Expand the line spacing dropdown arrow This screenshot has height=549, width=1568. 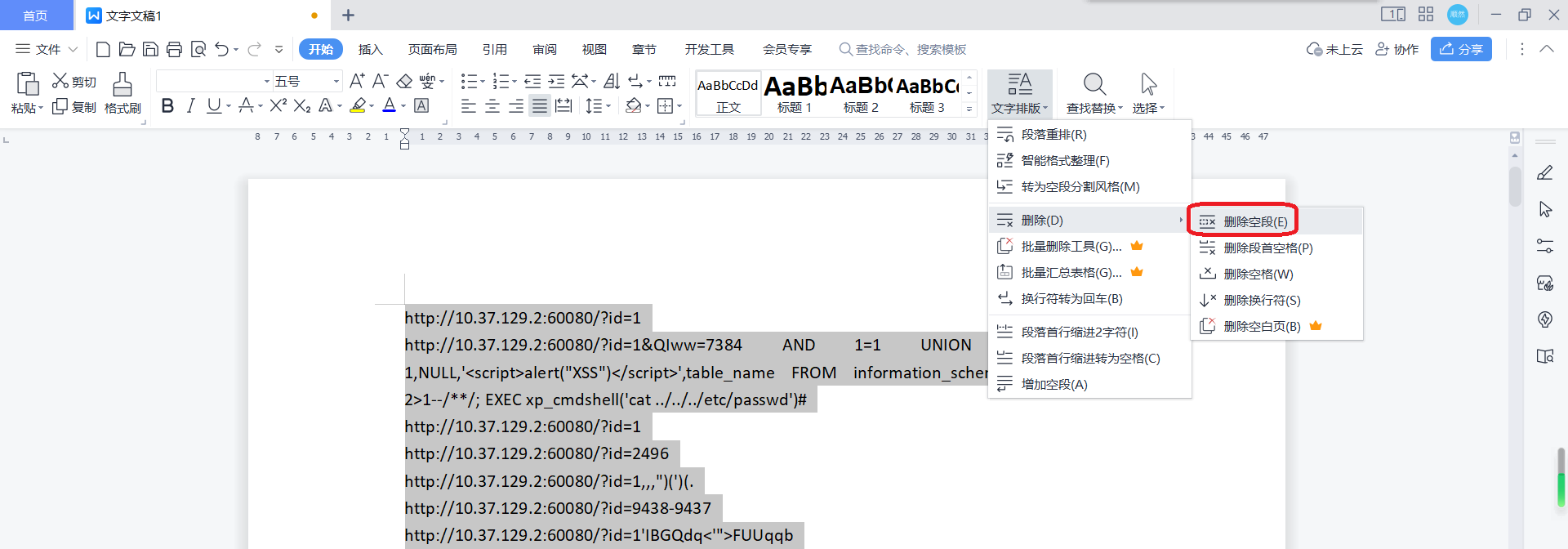[609, 106]
